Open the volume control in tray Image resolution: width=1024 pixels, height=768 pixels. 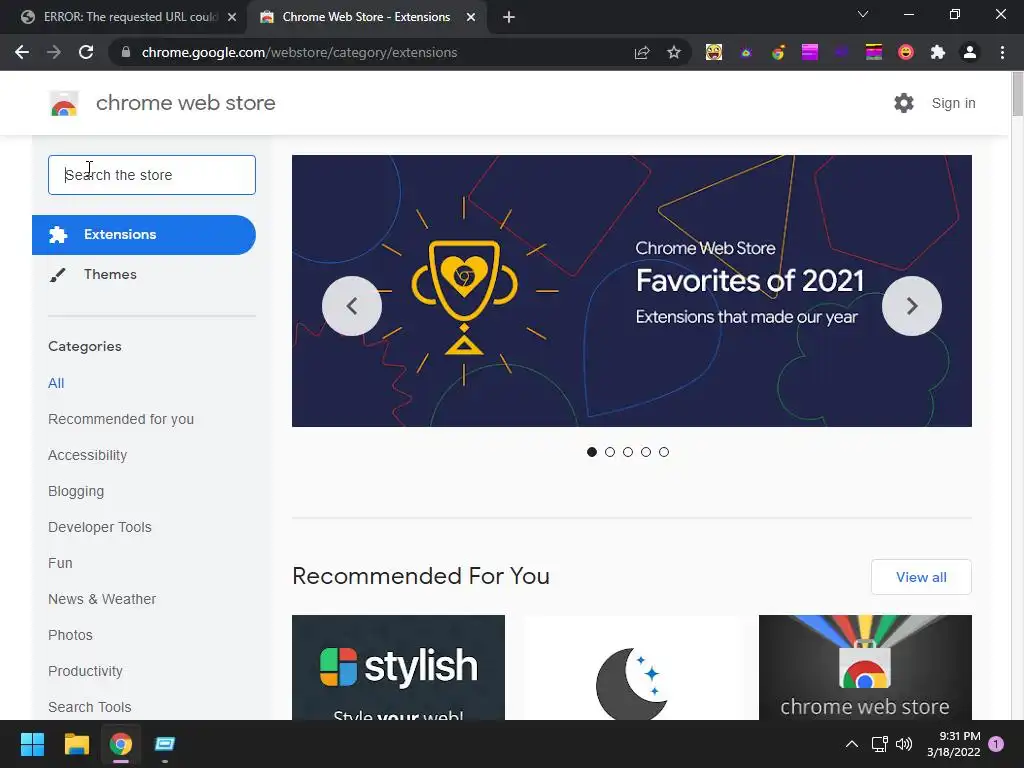(x=904, y=744)
